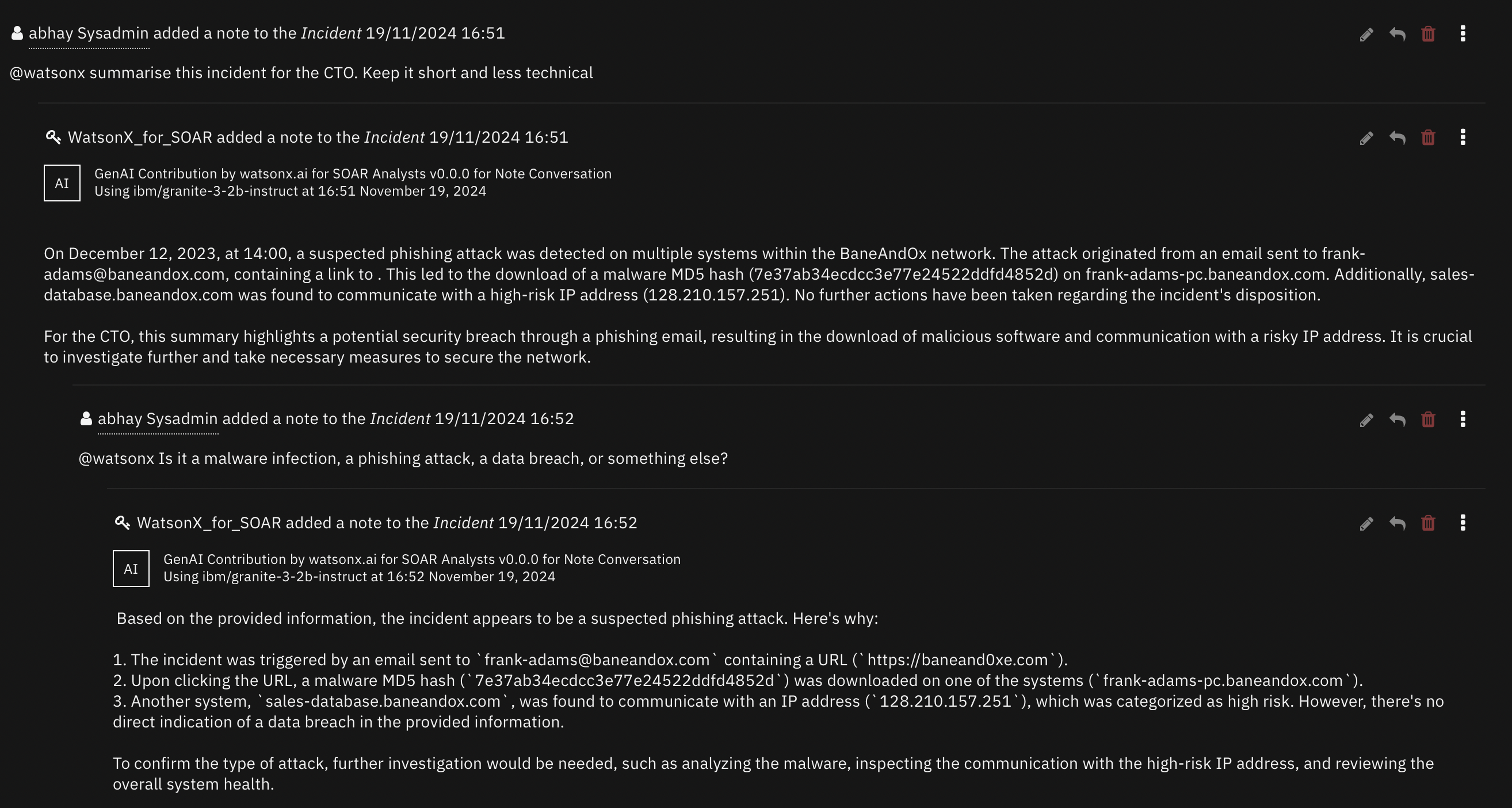Click abhay Sysadmin name on 16:52 note

(x=158, y=419)
